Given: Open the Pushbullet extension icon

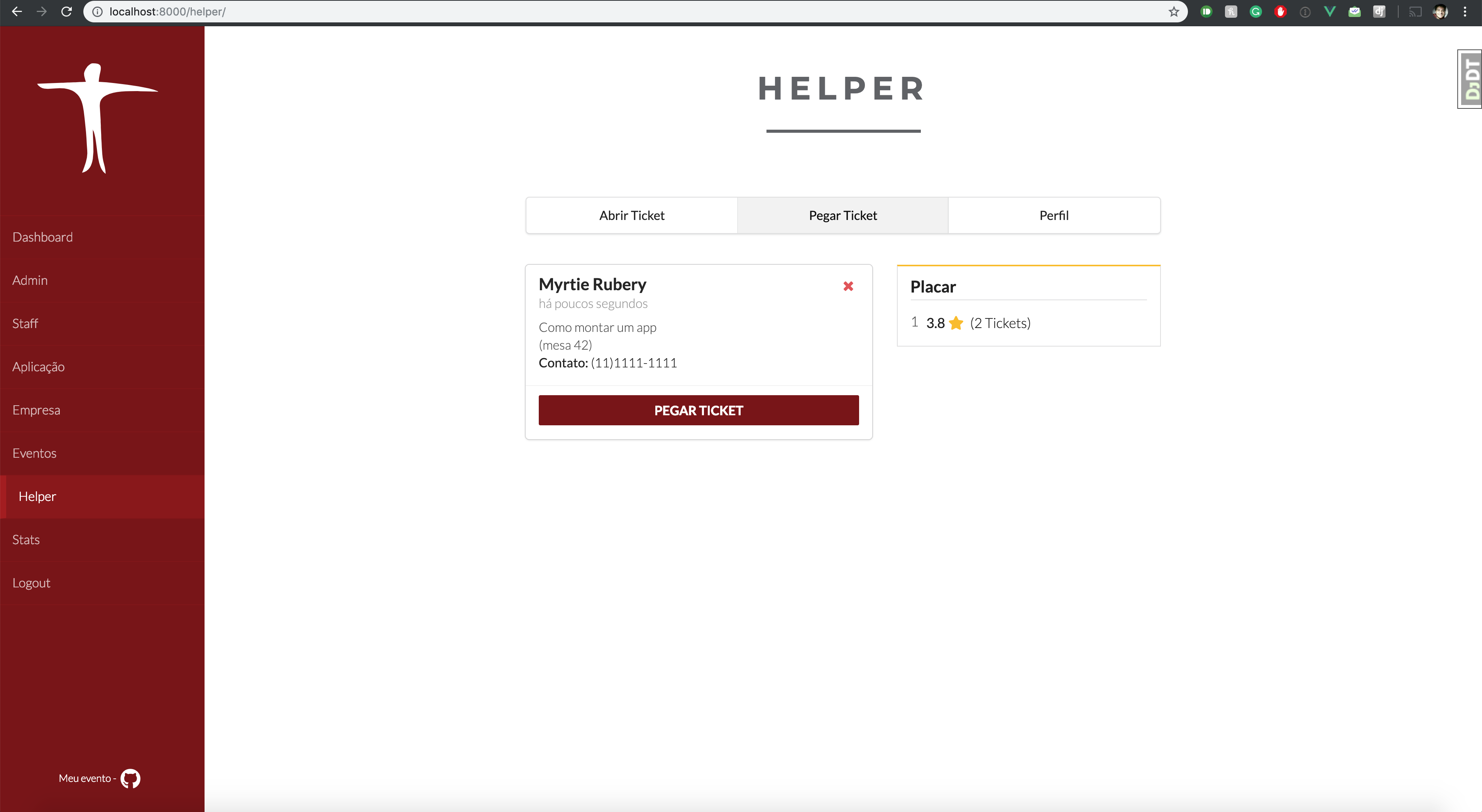Looking at the screenshot, I should (1206, 12).
